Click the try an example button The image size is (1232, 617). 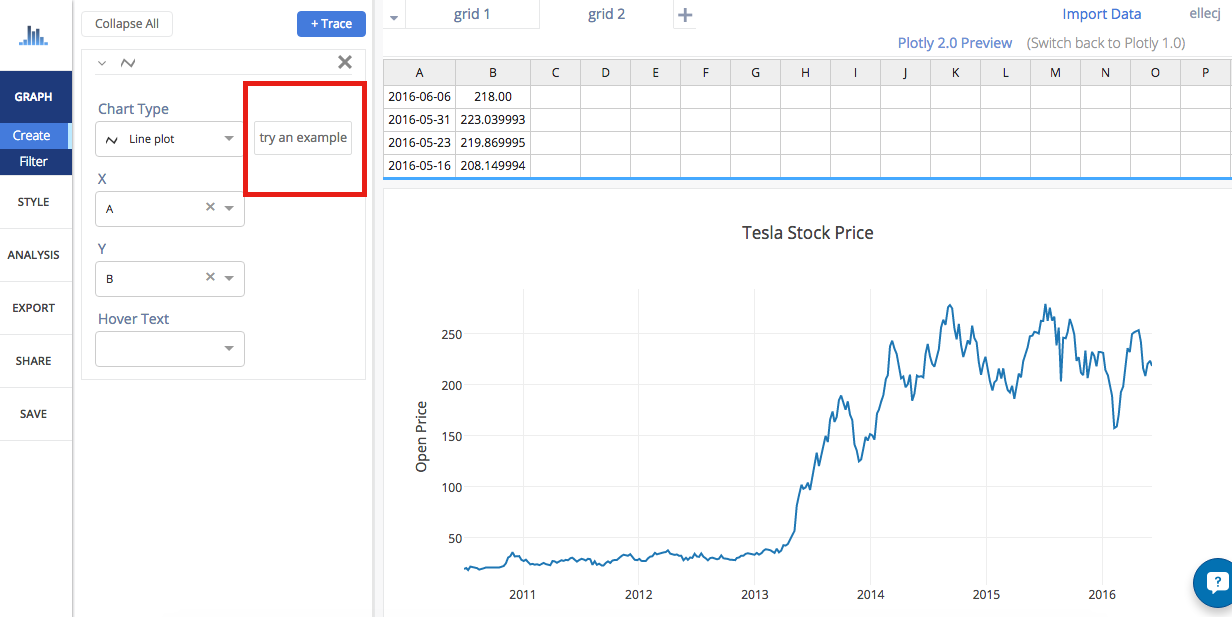[x=303, y=138]
